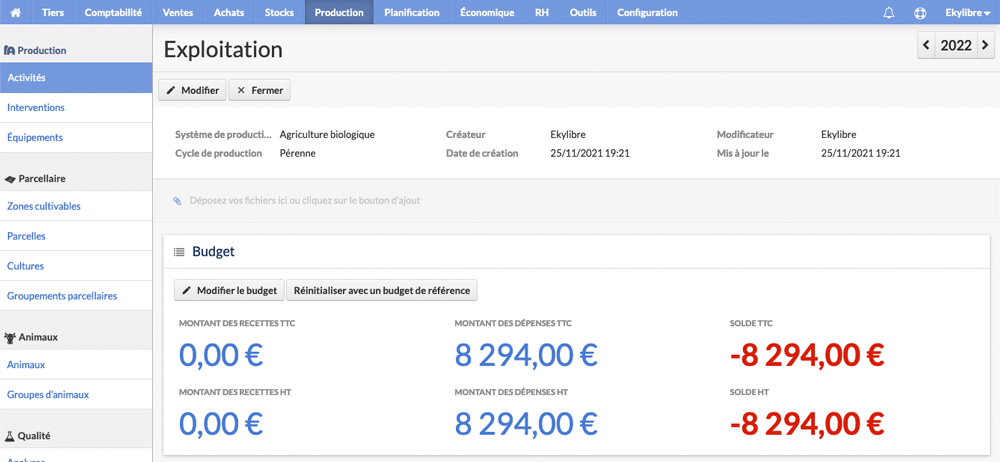1000x462 pixels.
Task: Go to the home icon in navbar
Action: pos(16,12)
